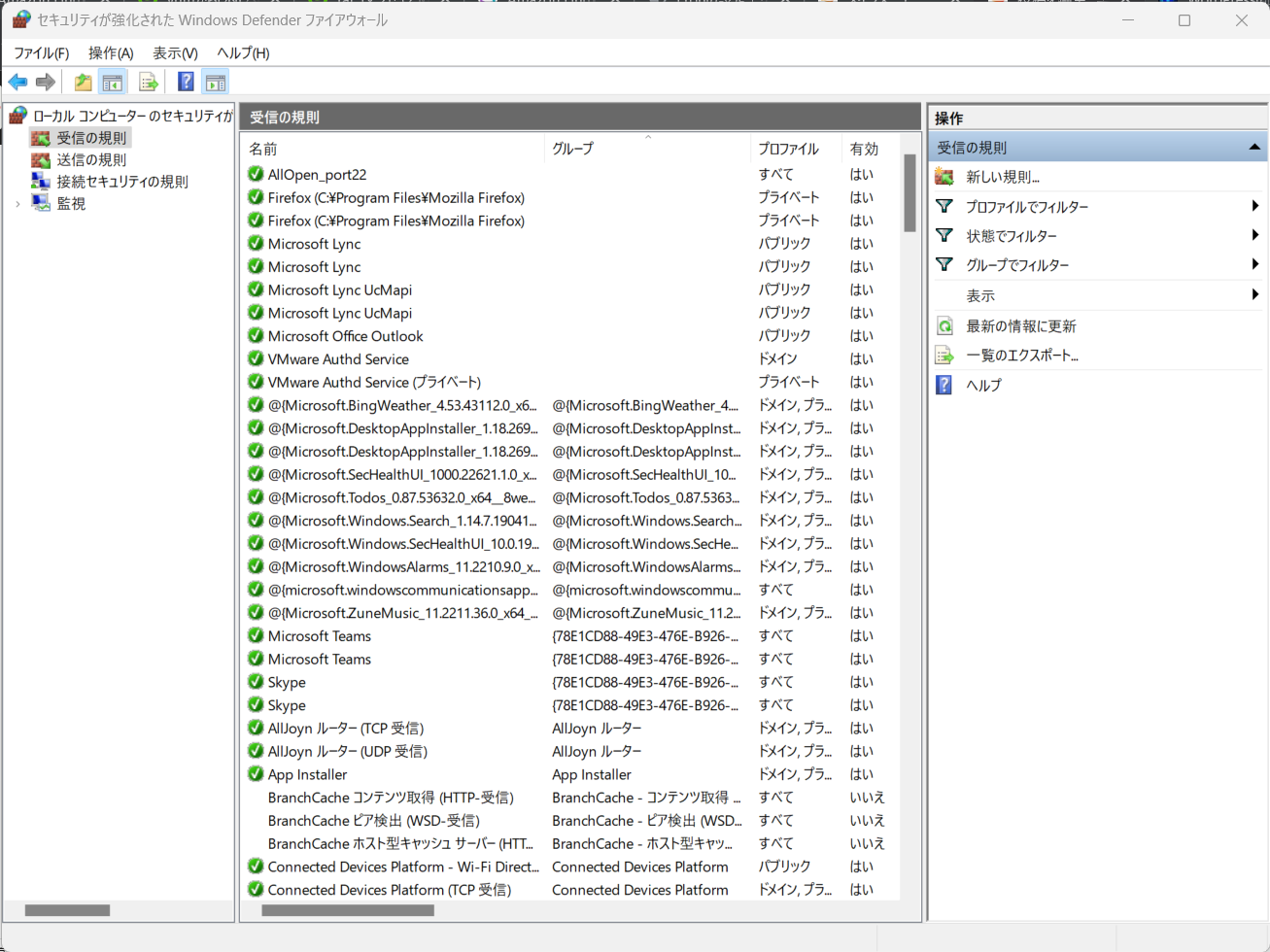1270x952 pixels.
Task: Expand the 監視 tree node
Action: tap(17, 204)
